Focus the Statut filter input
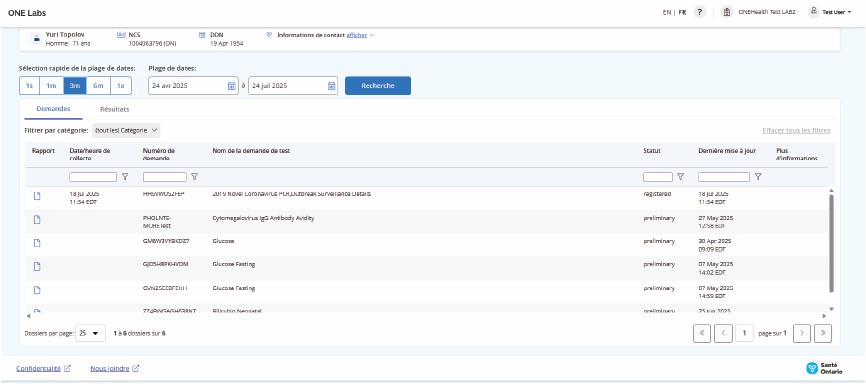866x384 pixels. point(658,177)
